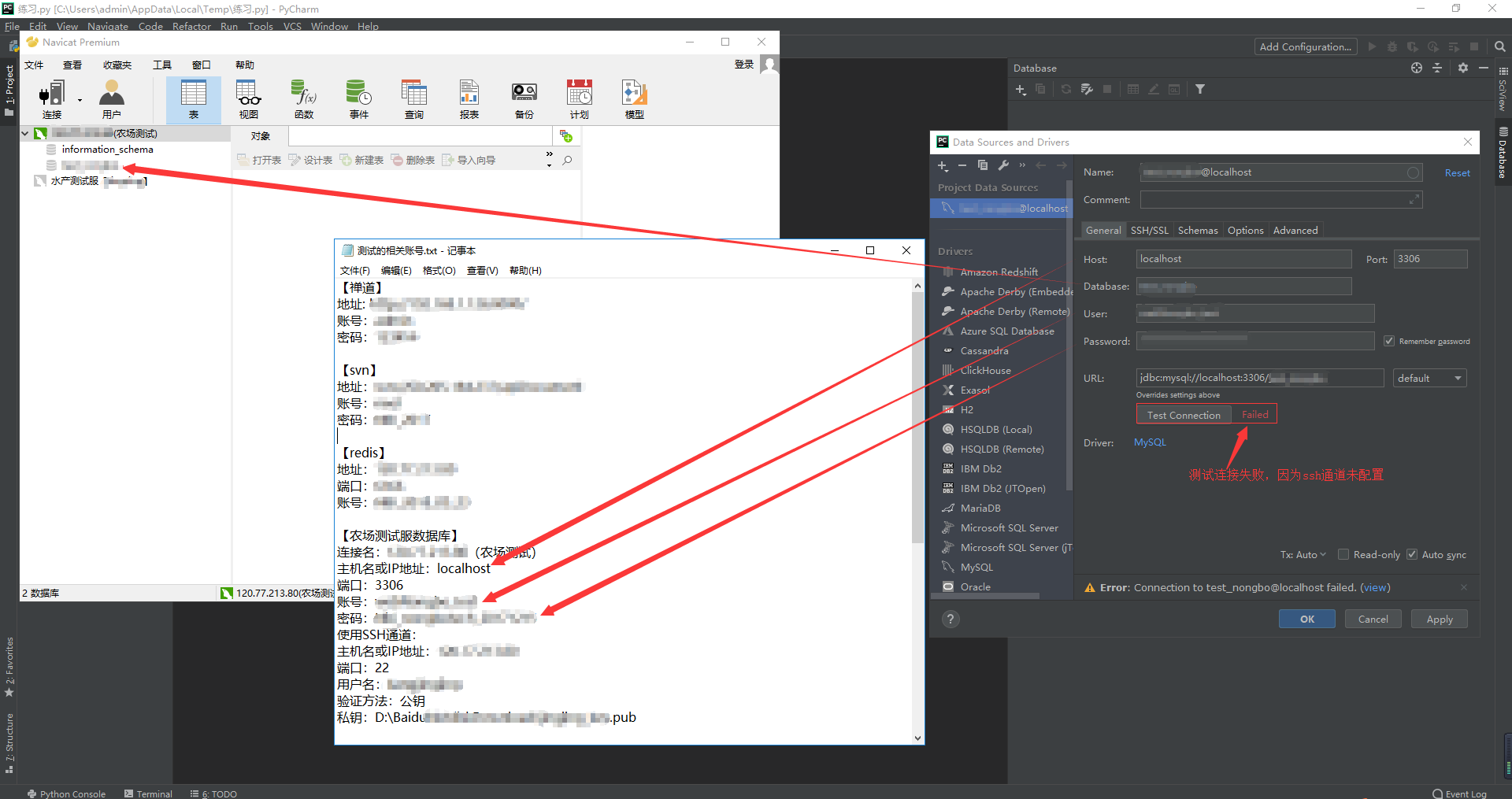Open the Navicat 用户 (user) tool
1512x799 pixels.
[112, 99]
